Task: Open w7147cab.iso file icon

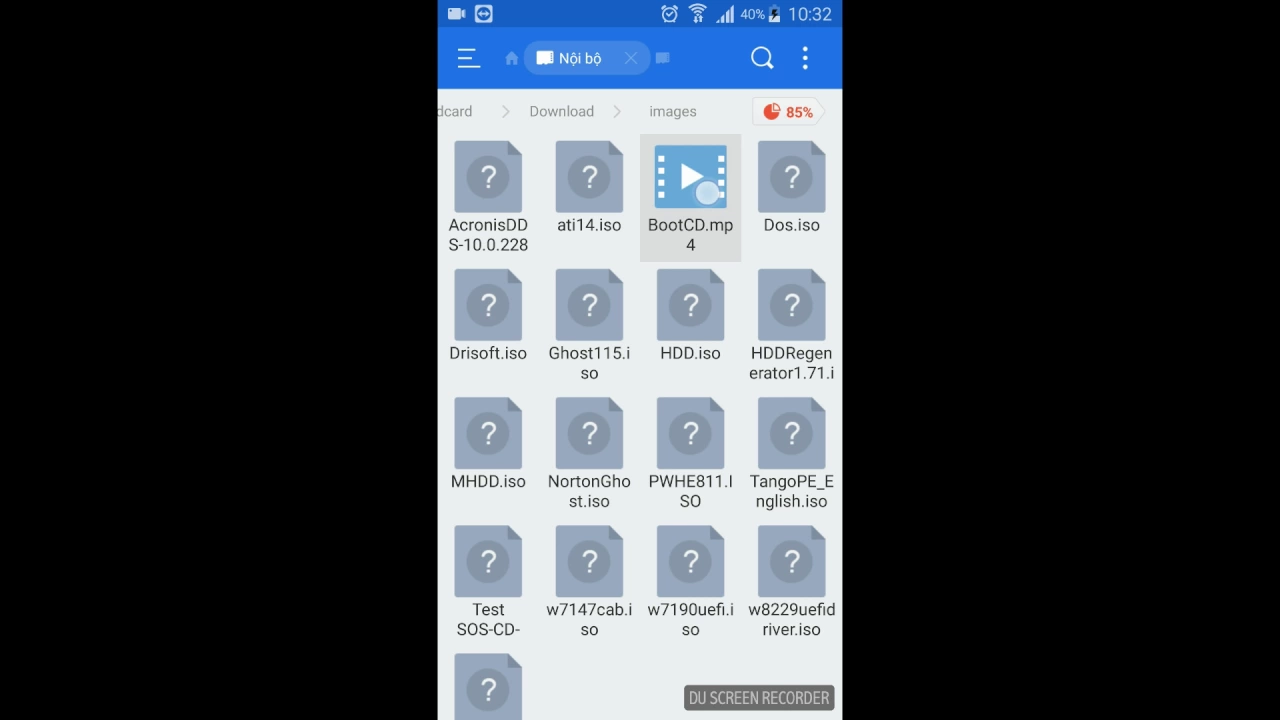Action: (x=589, y=561)
